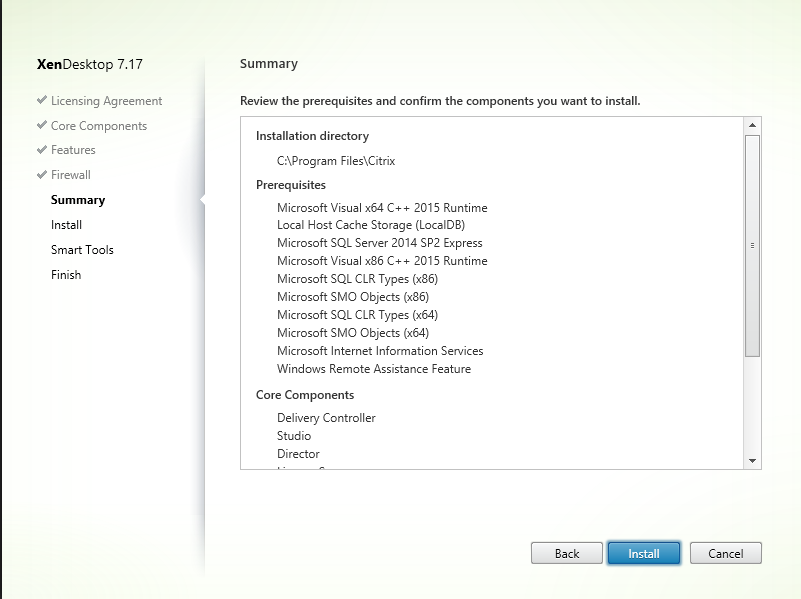Viewport: 801px width, 599px height.
Task: Select the Summary step in sidebar
Action: [78, 200]
